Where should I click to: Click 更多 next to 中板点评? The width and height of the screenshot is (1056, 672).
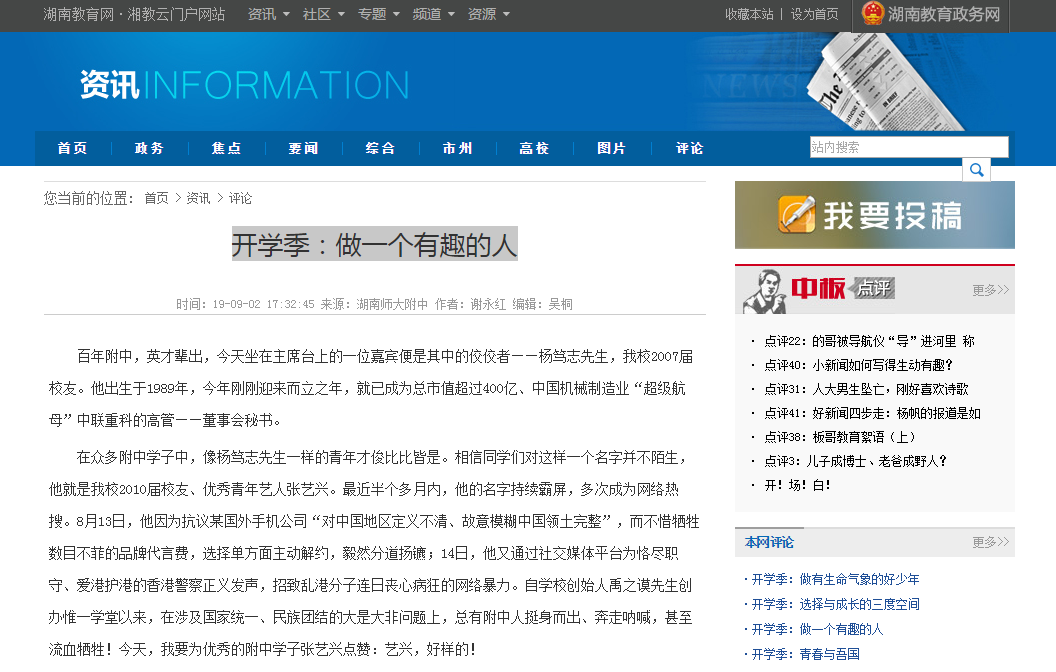pos(990,290)
